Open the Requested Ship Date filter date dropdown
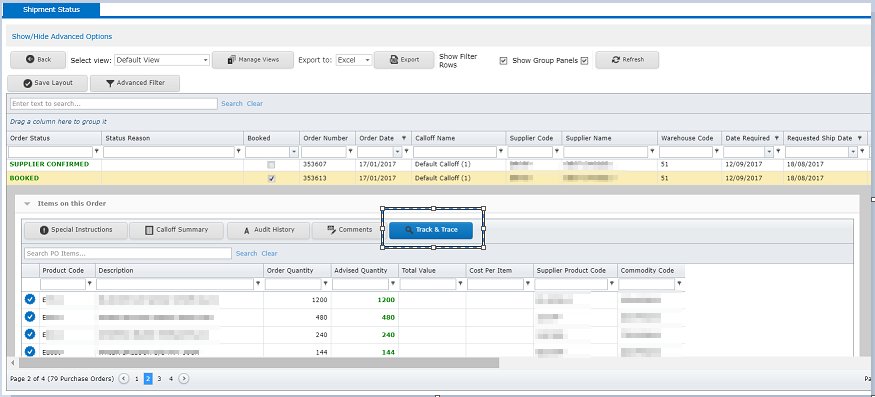Image resolution: width=875 pixels, height=397 pixels. coord(853,152)
